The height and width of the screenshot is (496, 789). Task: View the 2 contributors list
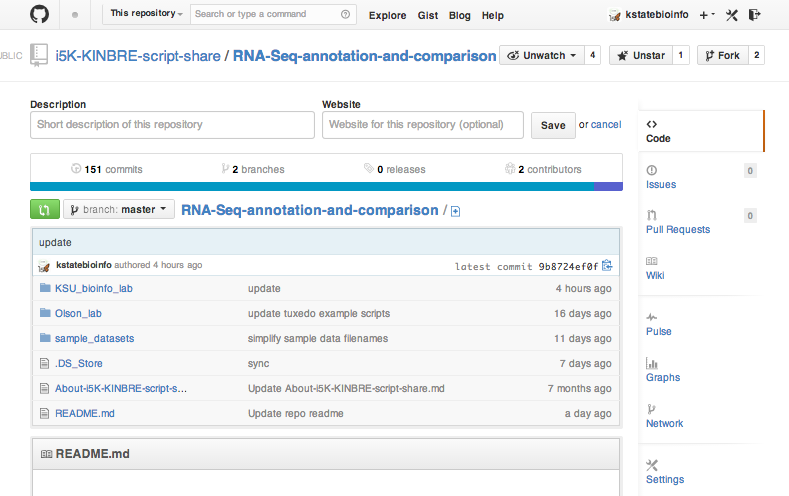point(543,169)
